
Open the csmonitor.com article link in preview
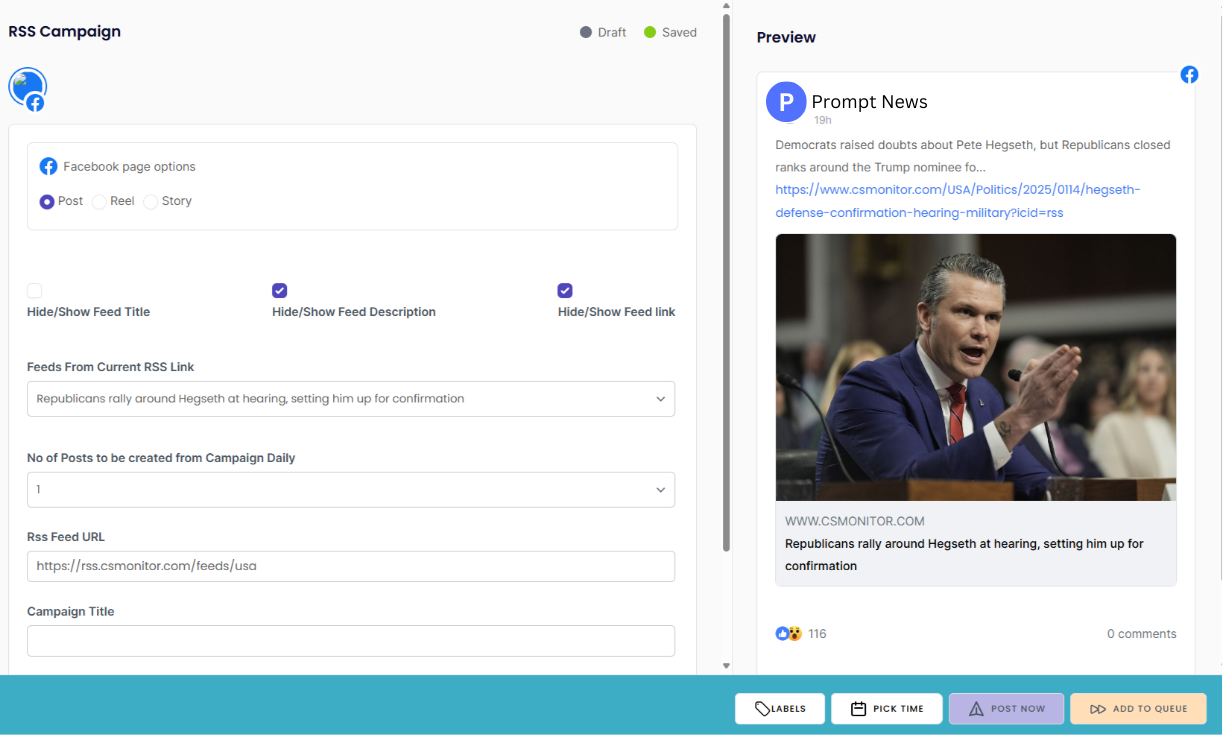tap(958, 201)
